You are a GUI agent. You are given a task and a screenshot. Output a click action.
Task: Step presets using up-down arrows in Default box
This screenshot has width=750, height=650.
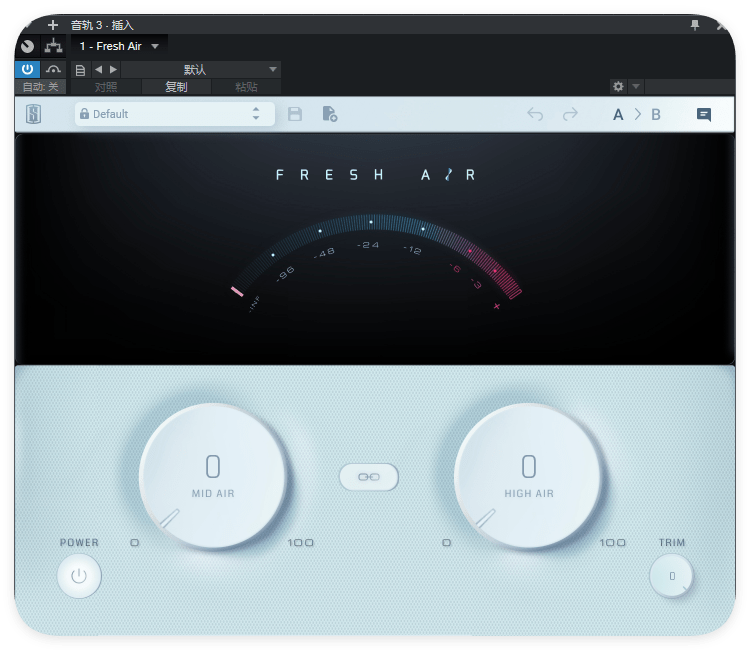256,114
